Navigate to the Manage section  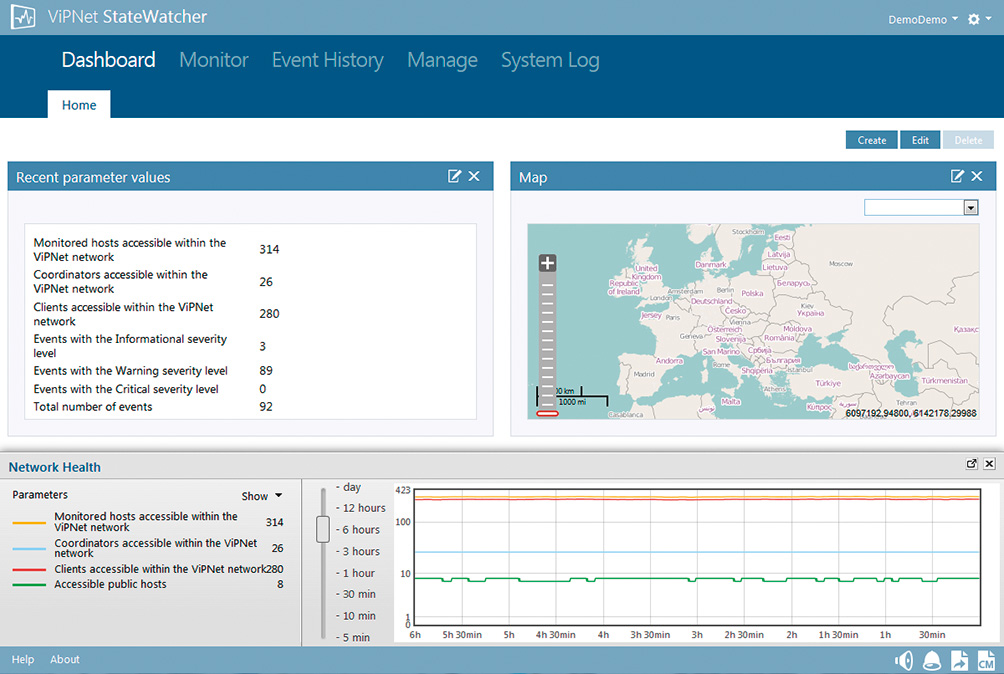coord(442,60)
